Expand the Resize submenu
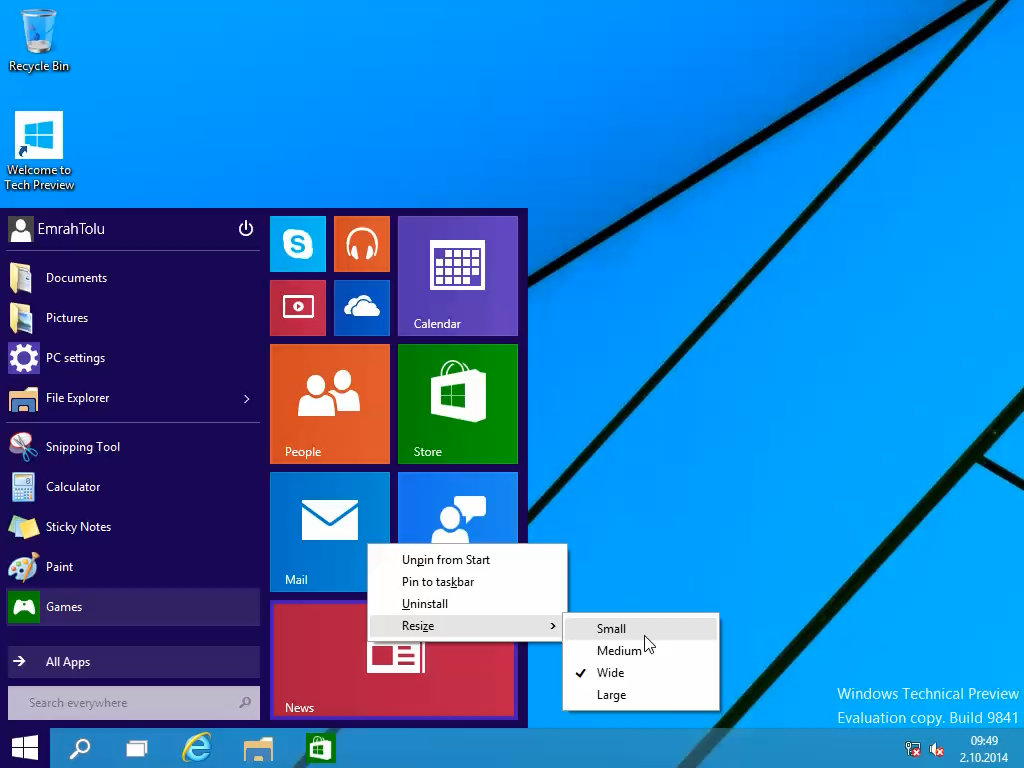Screen dimensions: 1024x768 click(x=466, y=626)
